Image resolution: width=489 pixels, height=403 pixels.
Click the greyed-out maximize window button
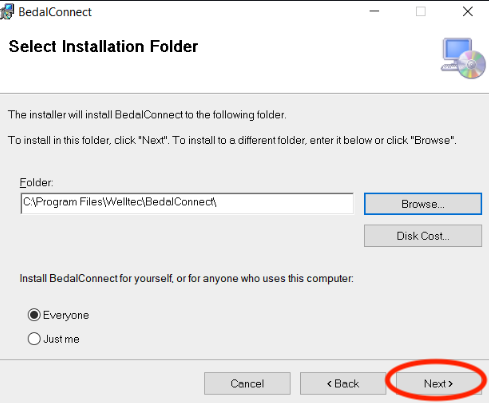pos(421,12)
